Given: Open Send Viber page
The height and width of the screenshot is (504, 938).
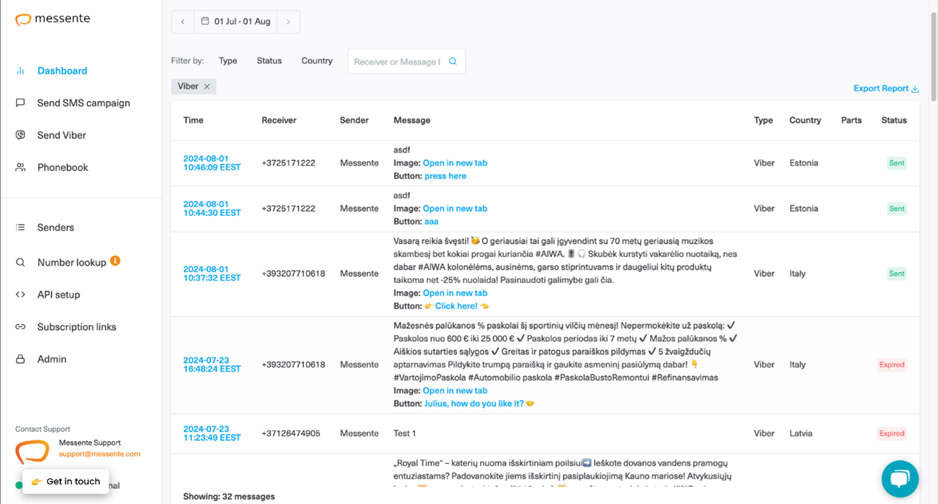Looking at the screenshot, I should point(62,135).
